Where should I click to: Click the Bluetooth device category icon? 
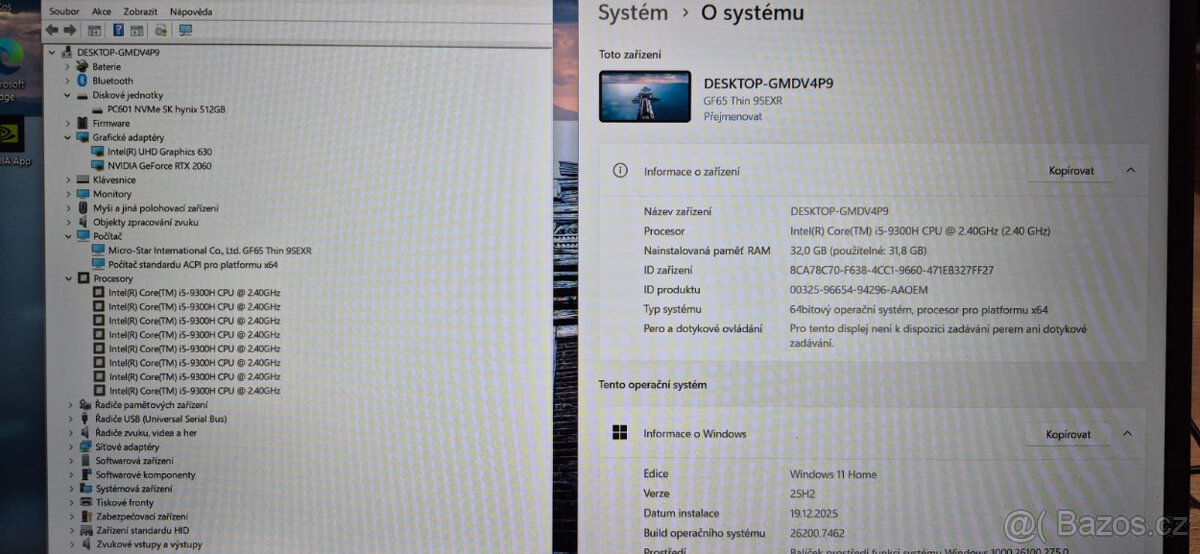(83, 81)
